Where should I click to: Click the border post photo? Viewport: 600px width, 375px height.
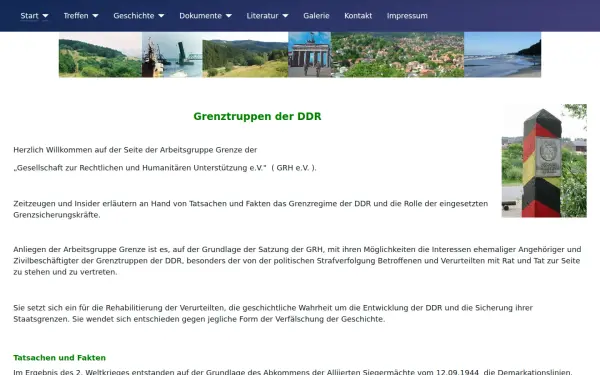[x=544, y=161]
